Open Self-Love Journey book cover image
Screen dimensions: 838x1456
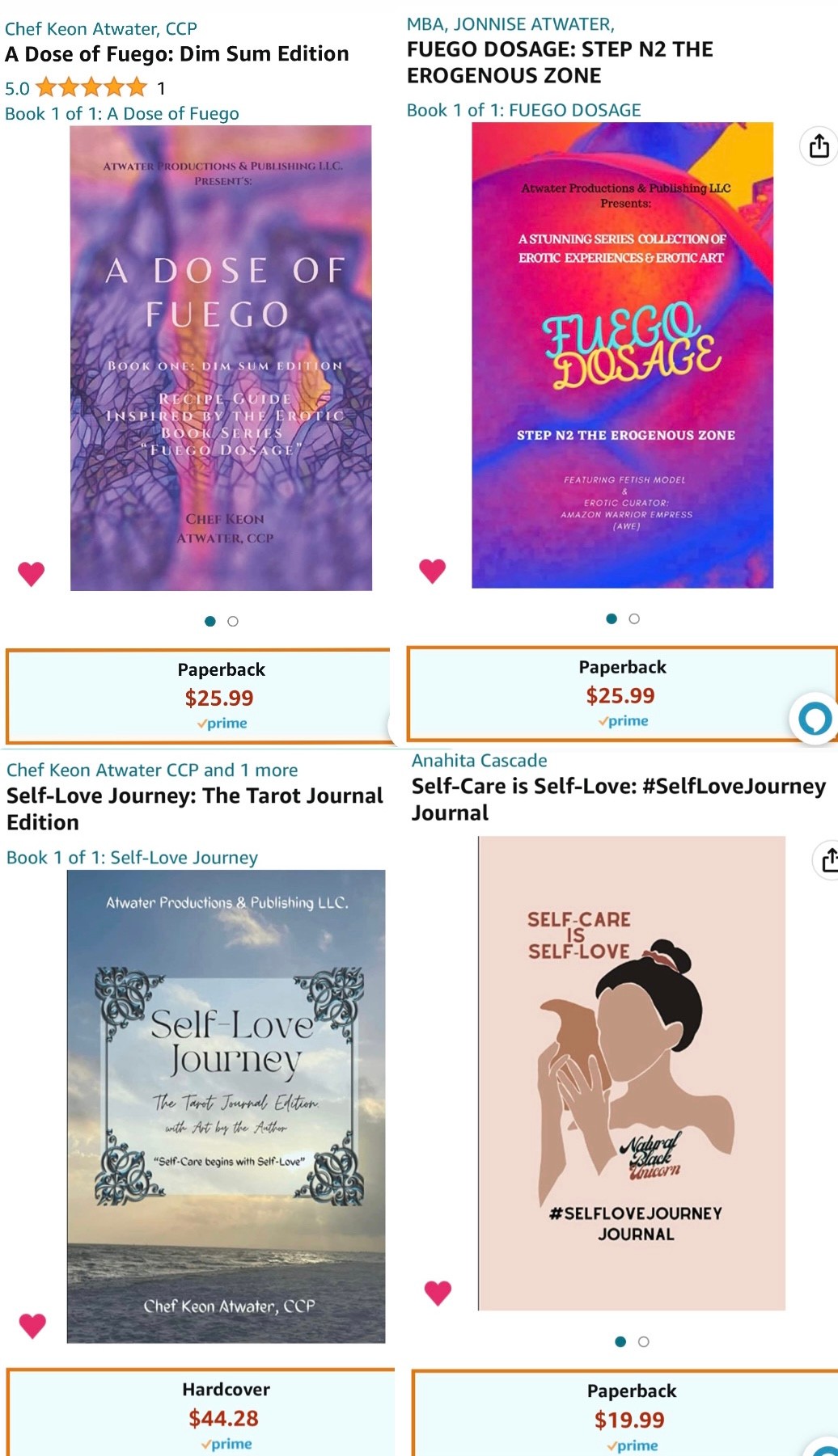(226, 1107)
